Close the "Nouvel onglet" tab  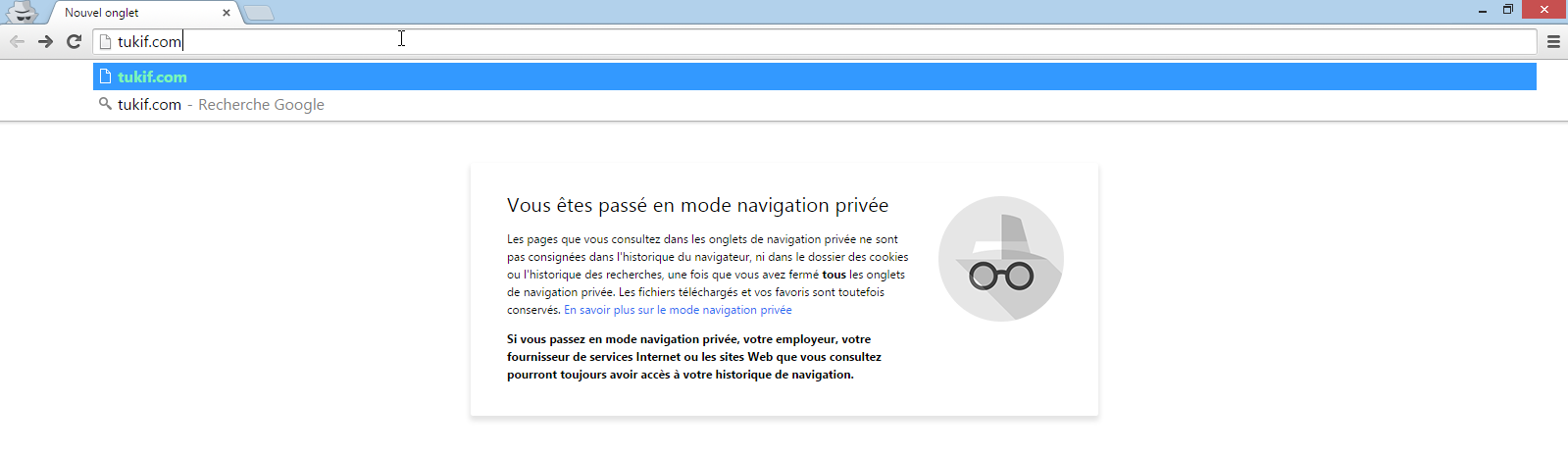[x=227, y=13]
